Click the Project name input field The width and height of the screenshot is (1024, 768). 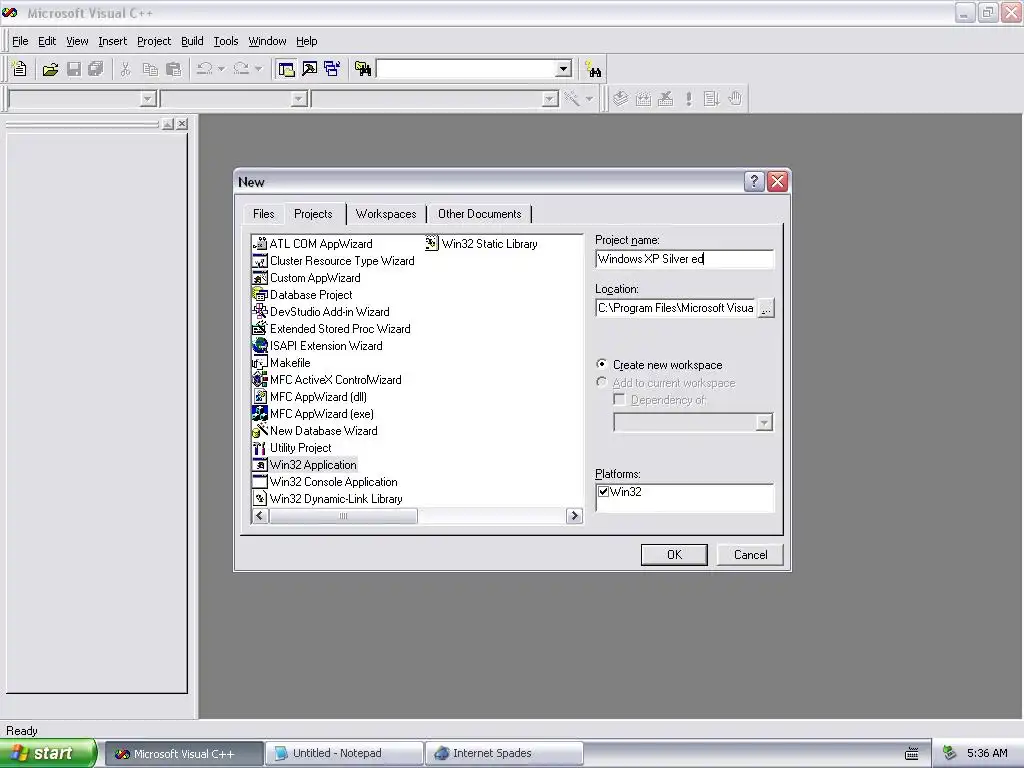(x=684, y=259)
